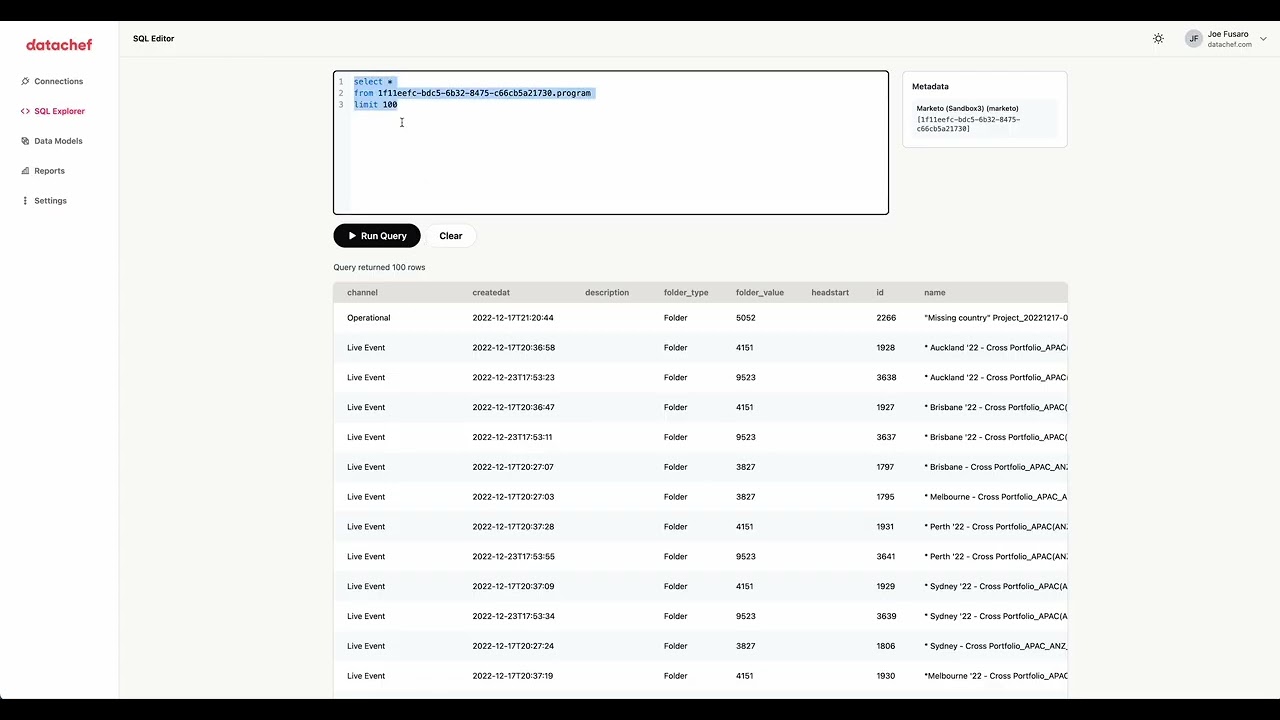
Task: Click id cell 1927
Action: [886, 408]
